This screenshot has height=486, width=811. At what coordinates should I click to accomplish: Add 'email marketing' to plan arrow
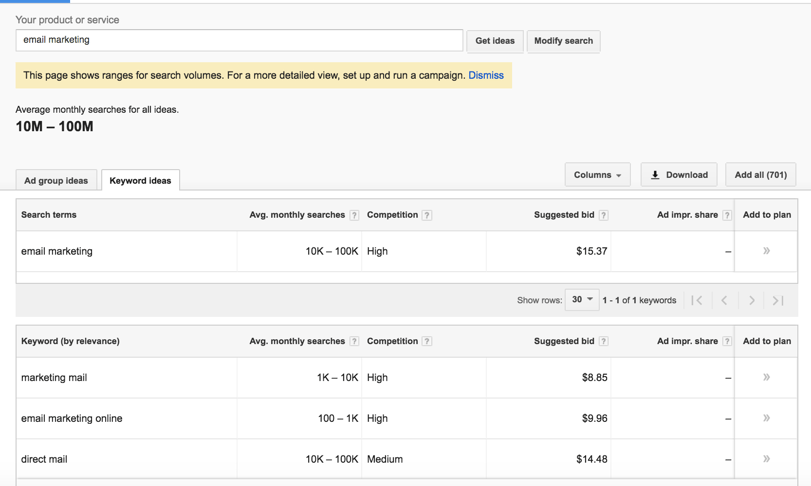766,251
